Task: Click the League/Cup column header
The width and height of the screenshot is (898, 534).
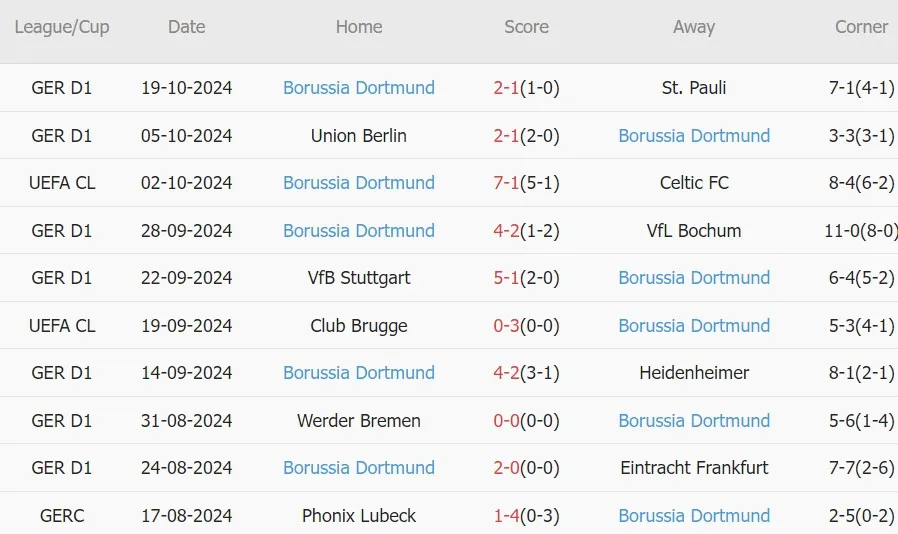Action: [62, 27]
